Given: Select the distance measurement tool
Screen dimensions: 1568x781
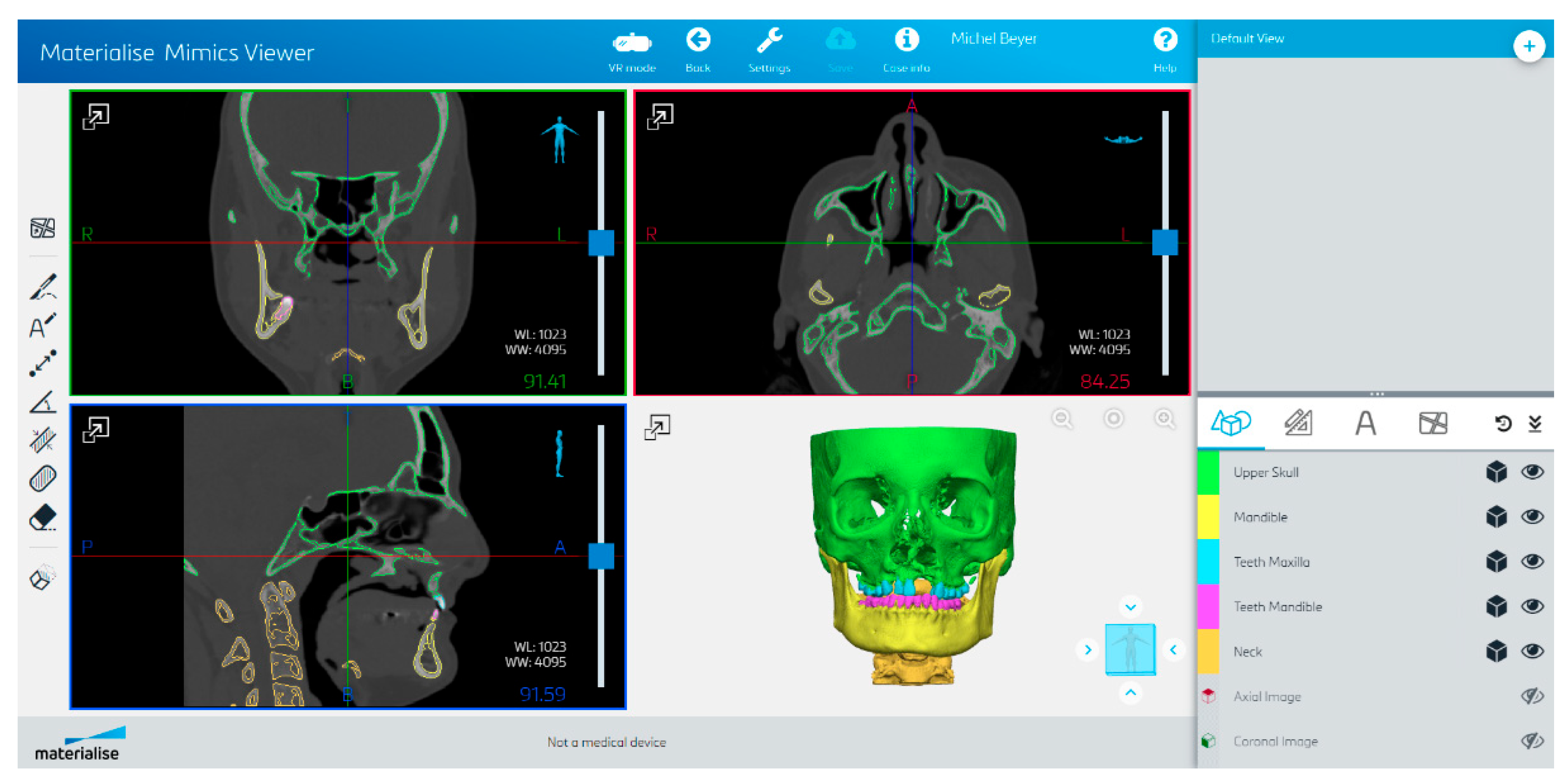Looking at the screenshot, I should point(43,363).
